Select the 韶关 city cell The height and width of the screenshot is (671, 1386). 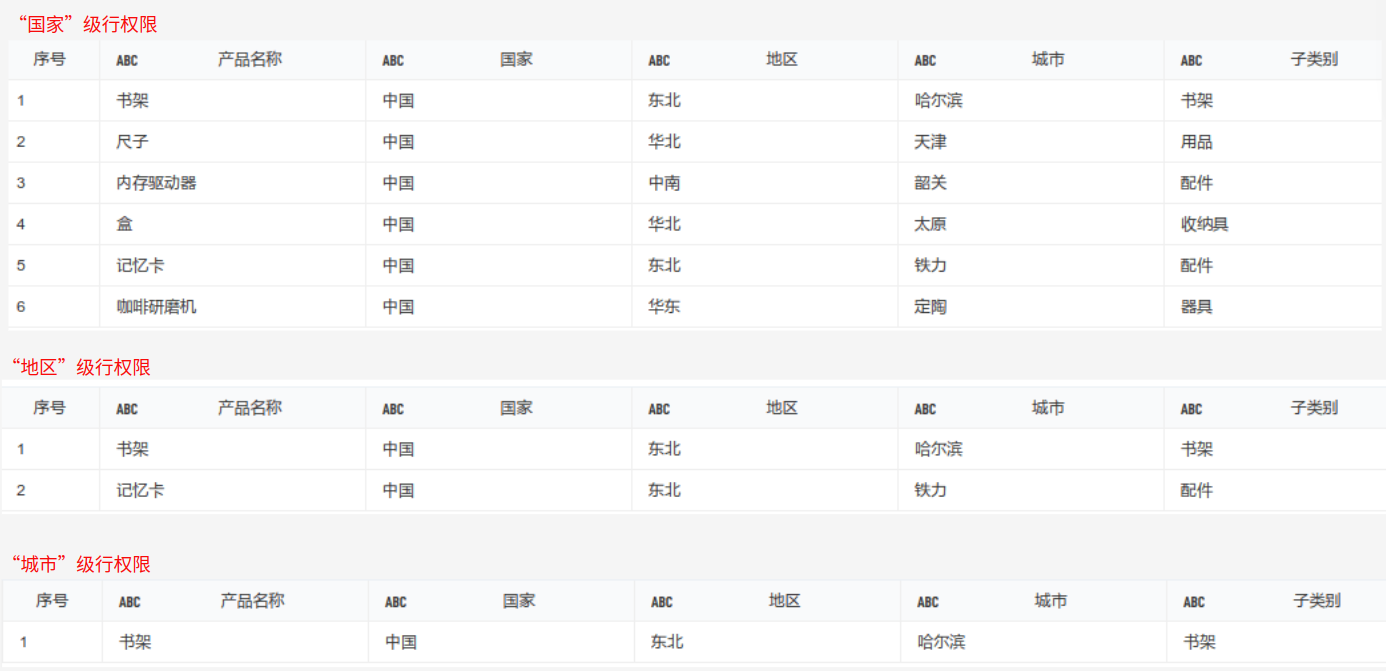click(930, 183)
